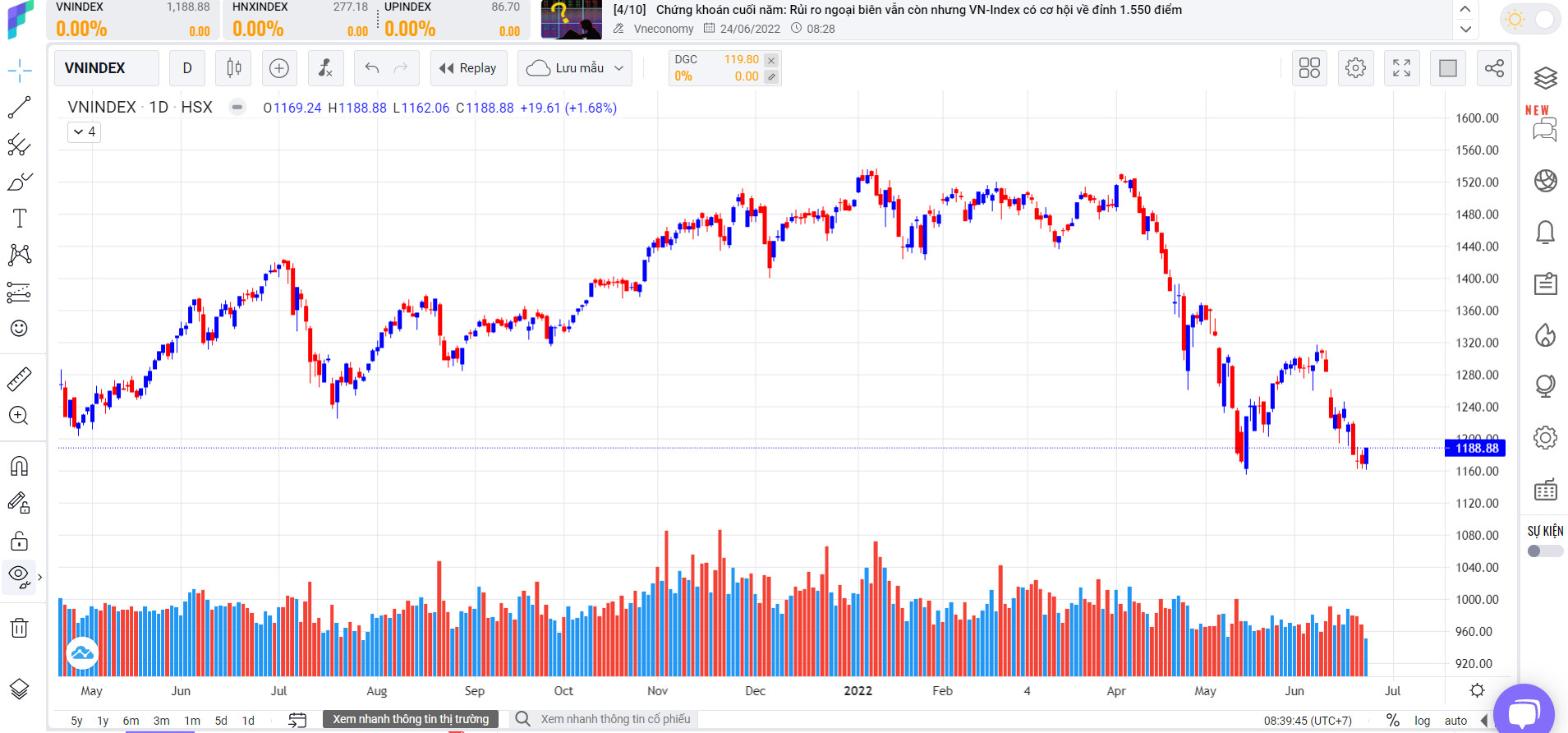Select the trend line drawing tool

20,108
